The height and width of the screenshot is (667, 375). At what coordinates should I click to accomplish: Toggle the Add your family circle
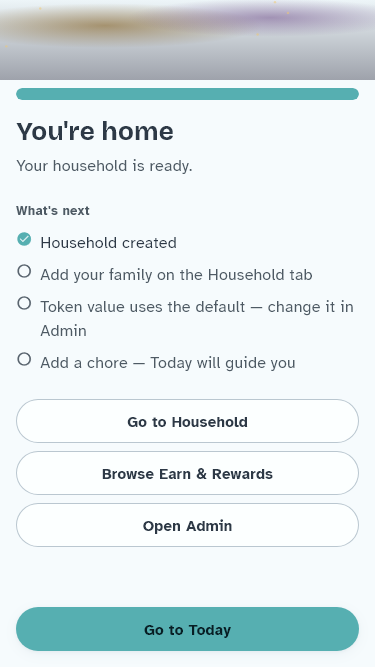(24, 271)
